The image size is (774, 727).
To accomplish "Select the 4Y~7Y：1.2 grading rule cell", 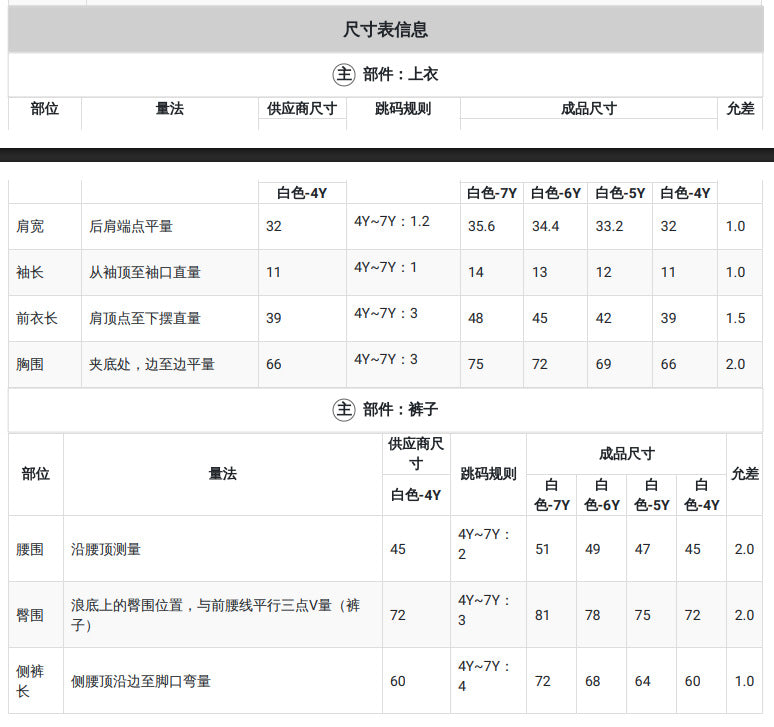I will (392, 221).
